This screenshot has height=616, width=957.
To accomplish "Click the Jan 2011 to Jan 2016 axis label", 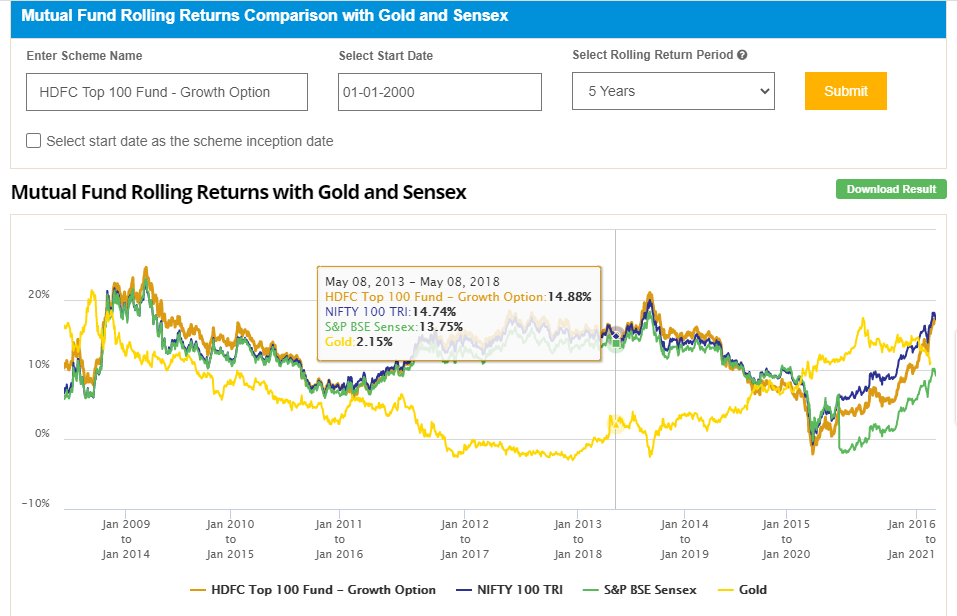I will 339,539.
